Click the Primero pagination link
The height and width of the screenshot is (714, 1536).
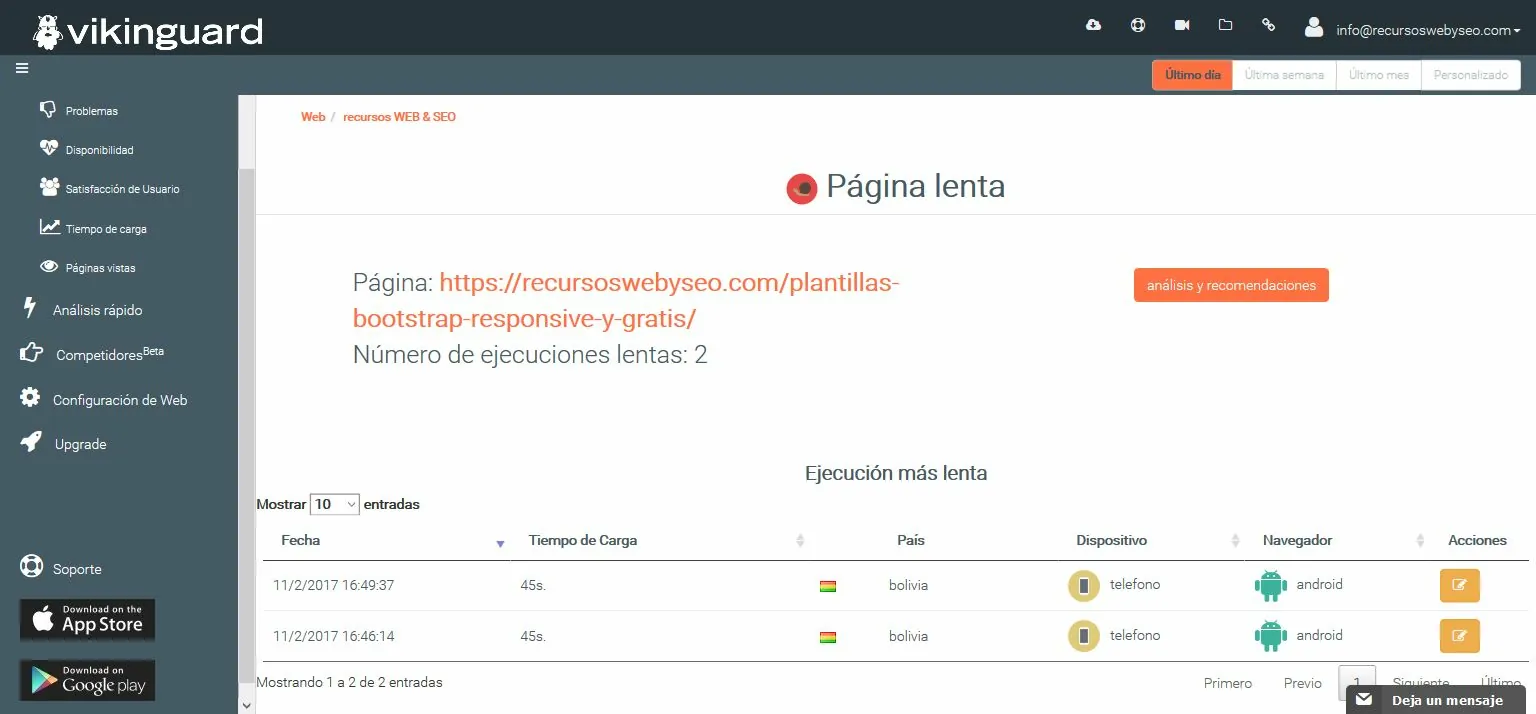(1228, 683)
